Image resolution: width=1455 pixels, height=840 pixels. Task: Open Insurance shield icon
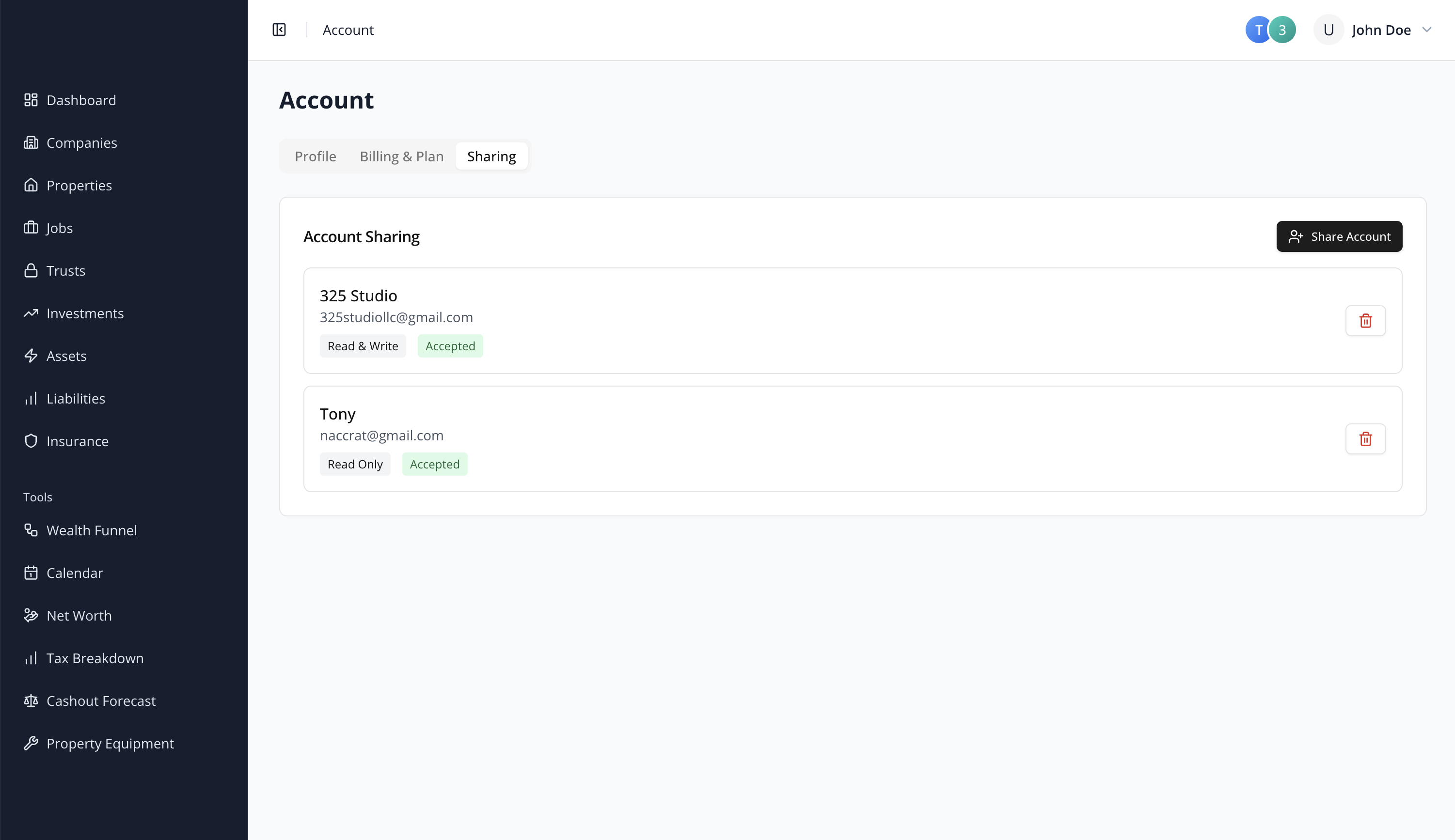click(31, 441)
